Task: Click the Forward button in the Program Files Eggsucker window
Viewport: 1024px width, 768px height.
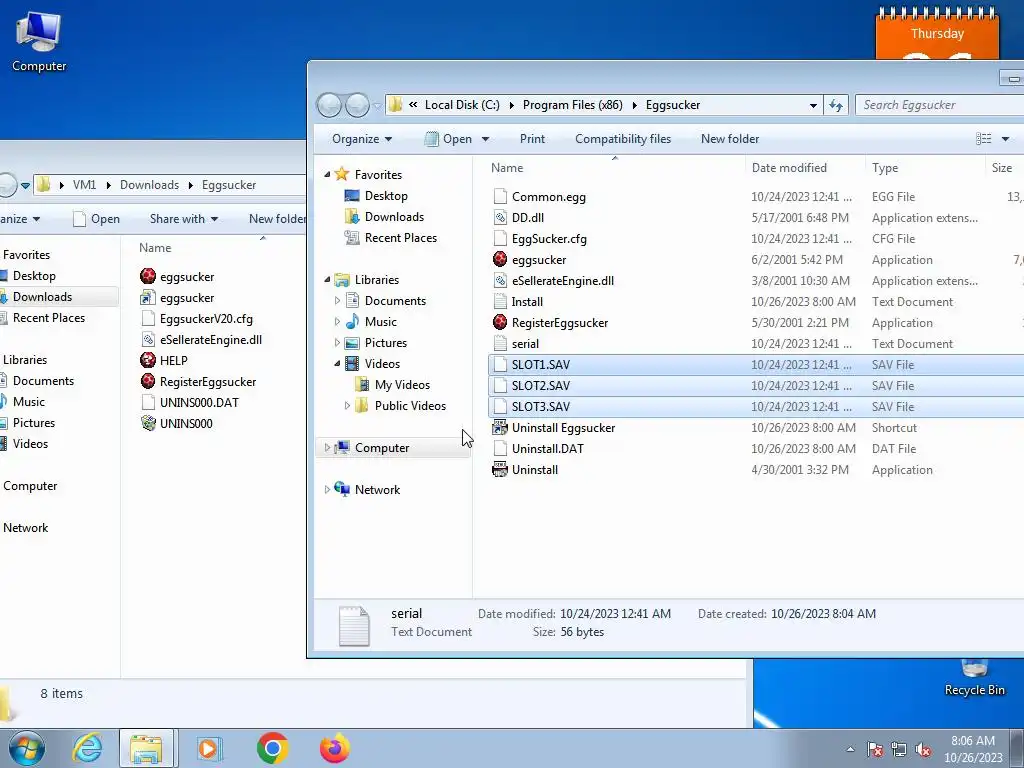Action: point(357,105)
